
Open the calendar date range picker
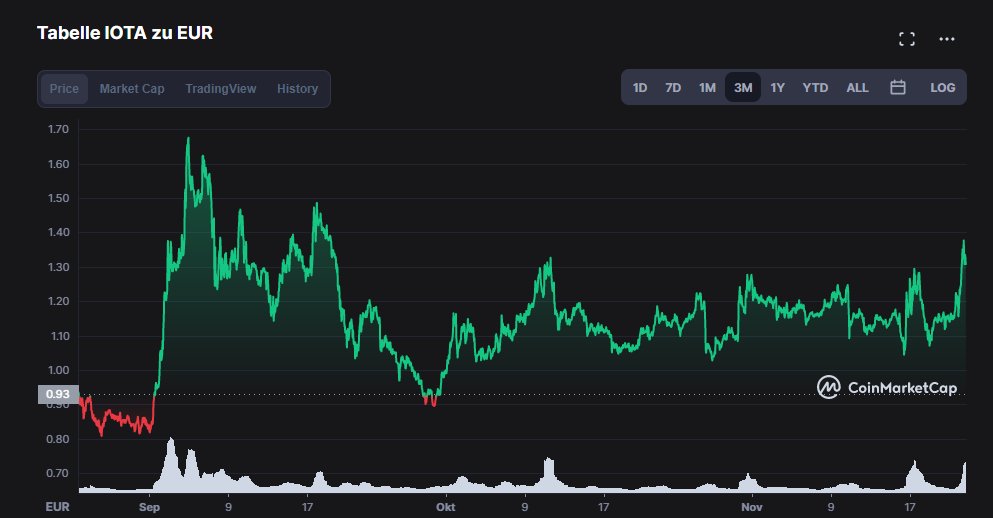(x=898, y=87)
